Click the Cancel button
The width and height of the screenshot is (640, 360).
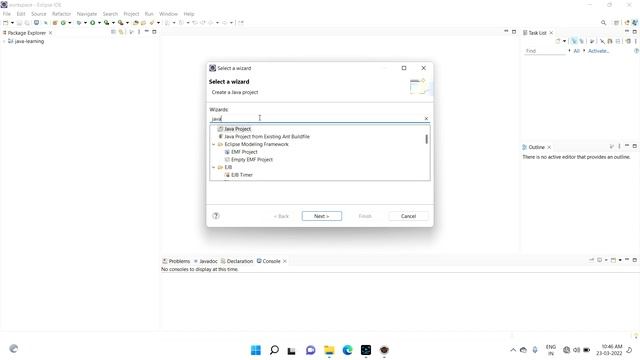[408, 216]
